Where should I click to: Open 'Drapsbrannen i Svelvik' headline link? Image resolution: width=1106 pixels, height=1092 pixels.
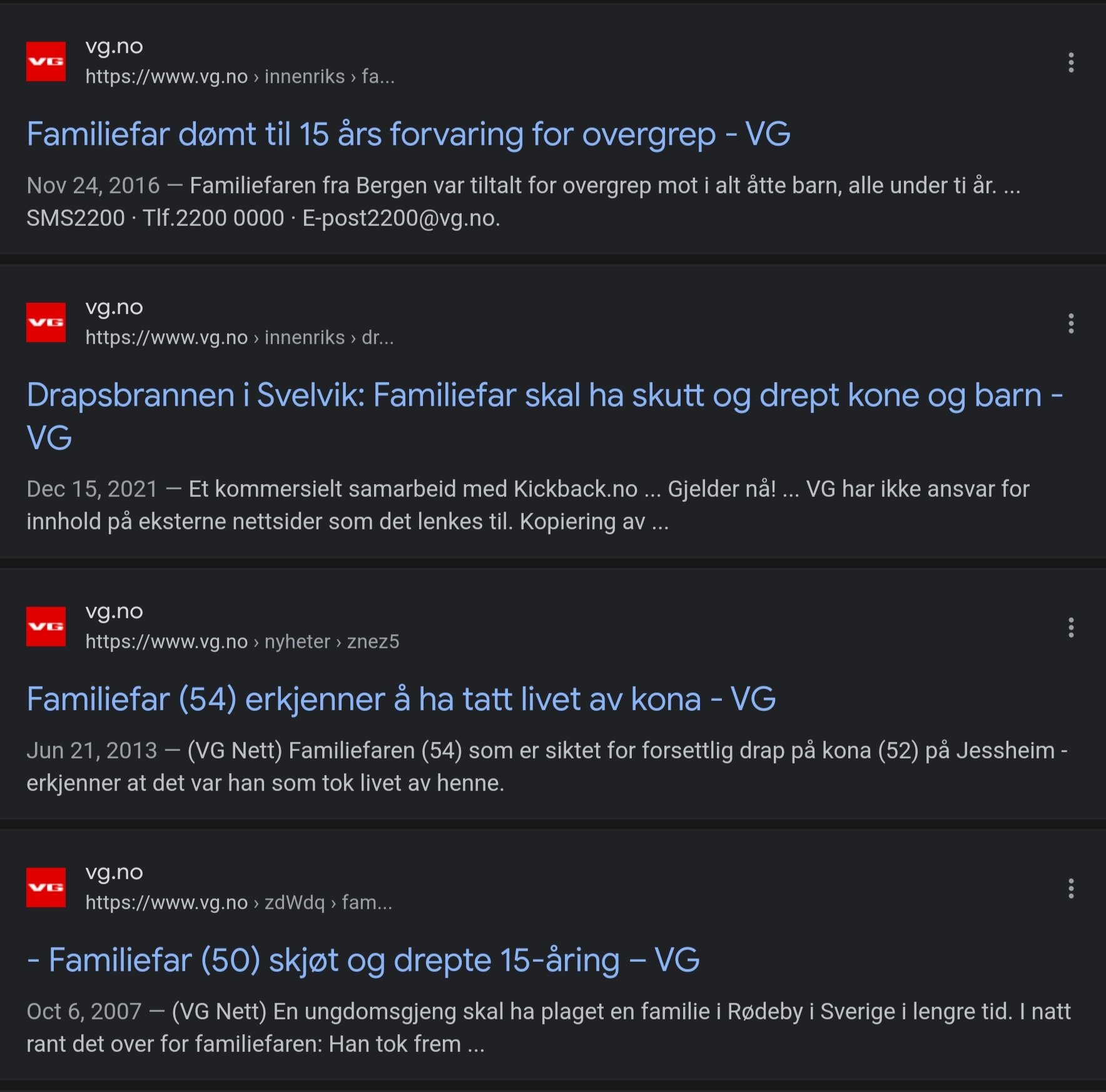pyautogui.click(x=544, y=416)
